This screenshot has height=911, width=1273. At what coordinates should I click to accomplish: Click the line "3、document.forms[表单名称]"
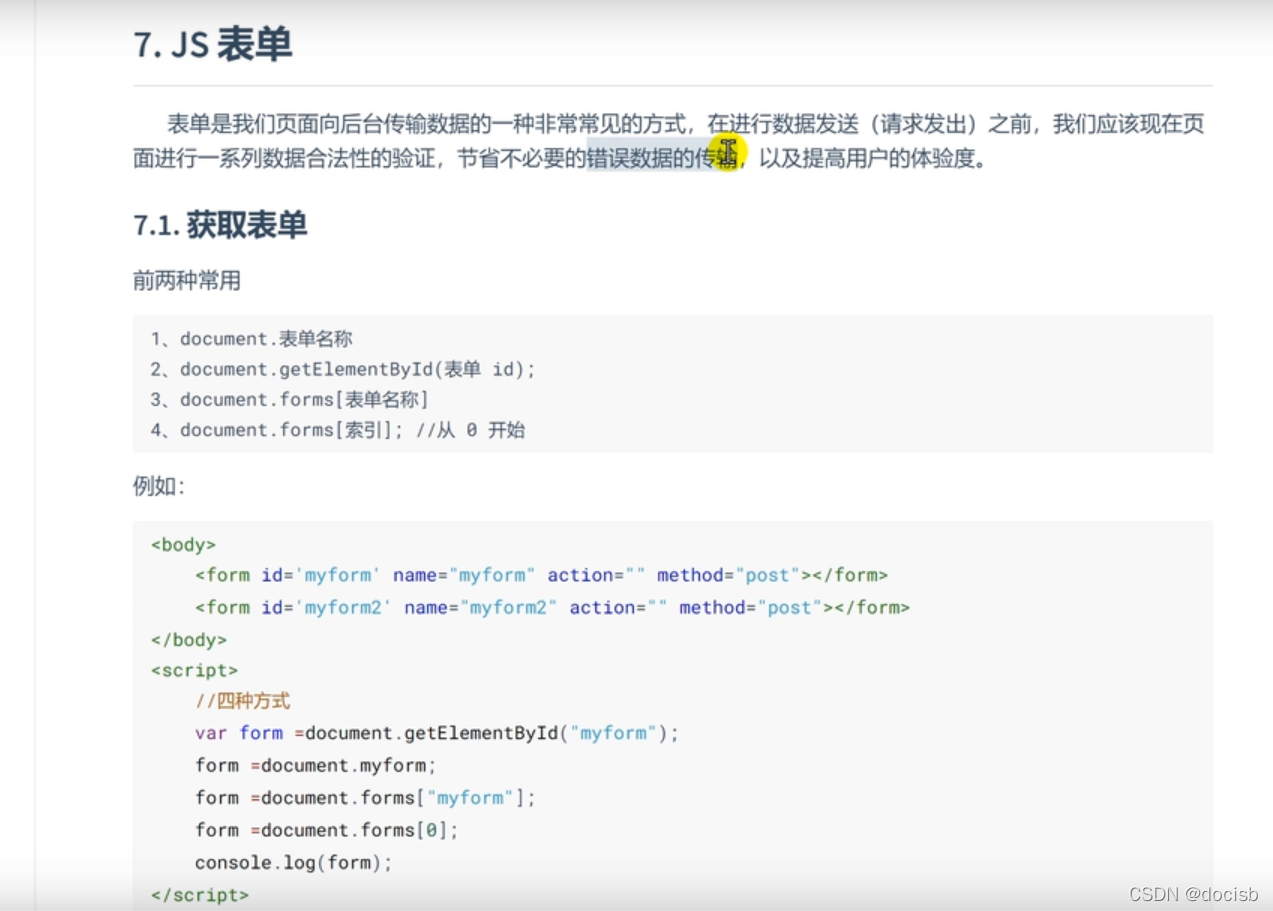(290, 399)
